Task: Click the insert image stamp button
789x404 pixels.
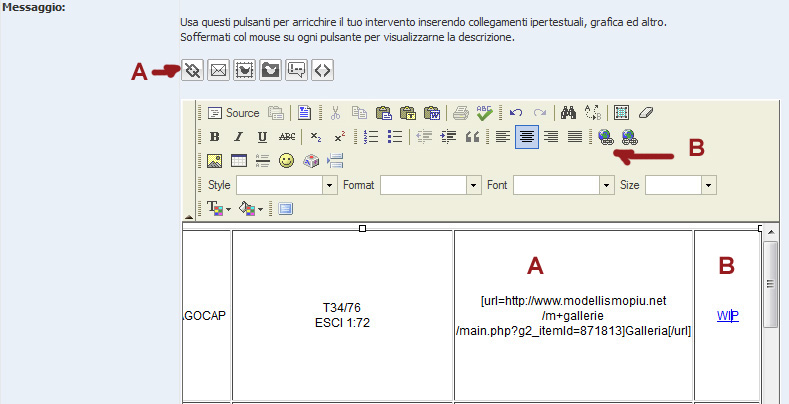Action: 245,71
